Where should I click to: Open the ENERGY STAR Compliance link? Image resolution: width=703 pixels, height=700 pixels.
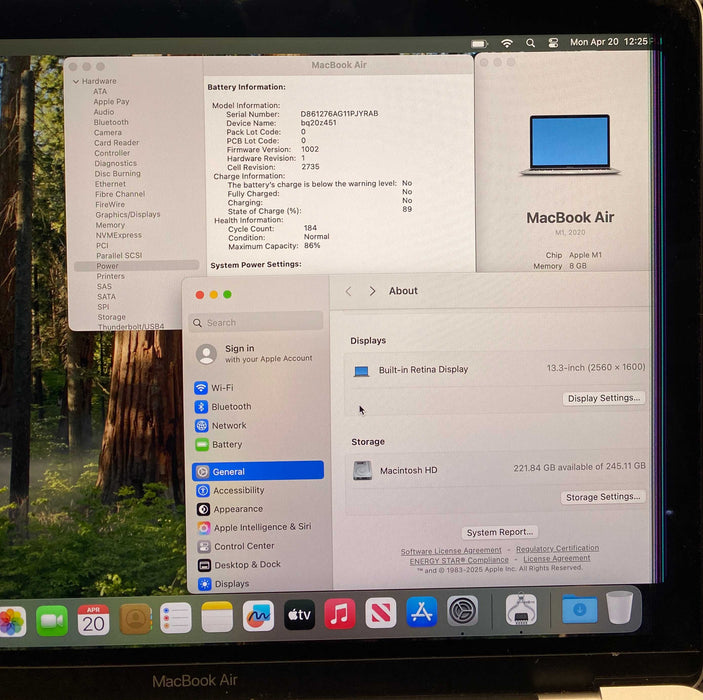459,561
